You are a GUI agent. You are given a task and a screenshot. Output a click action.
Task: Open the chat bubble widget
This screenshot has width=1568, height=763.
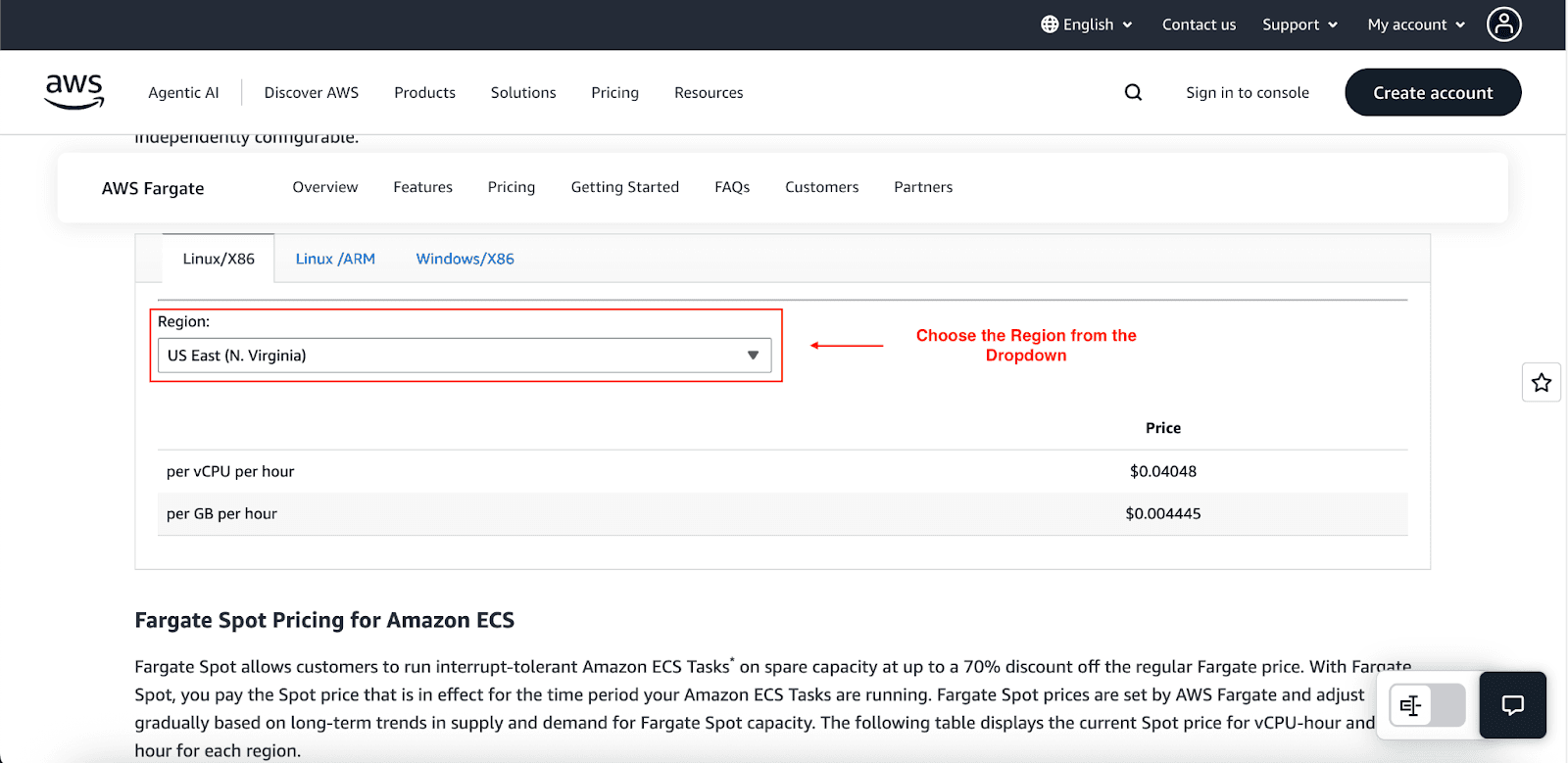point(1512,705)
